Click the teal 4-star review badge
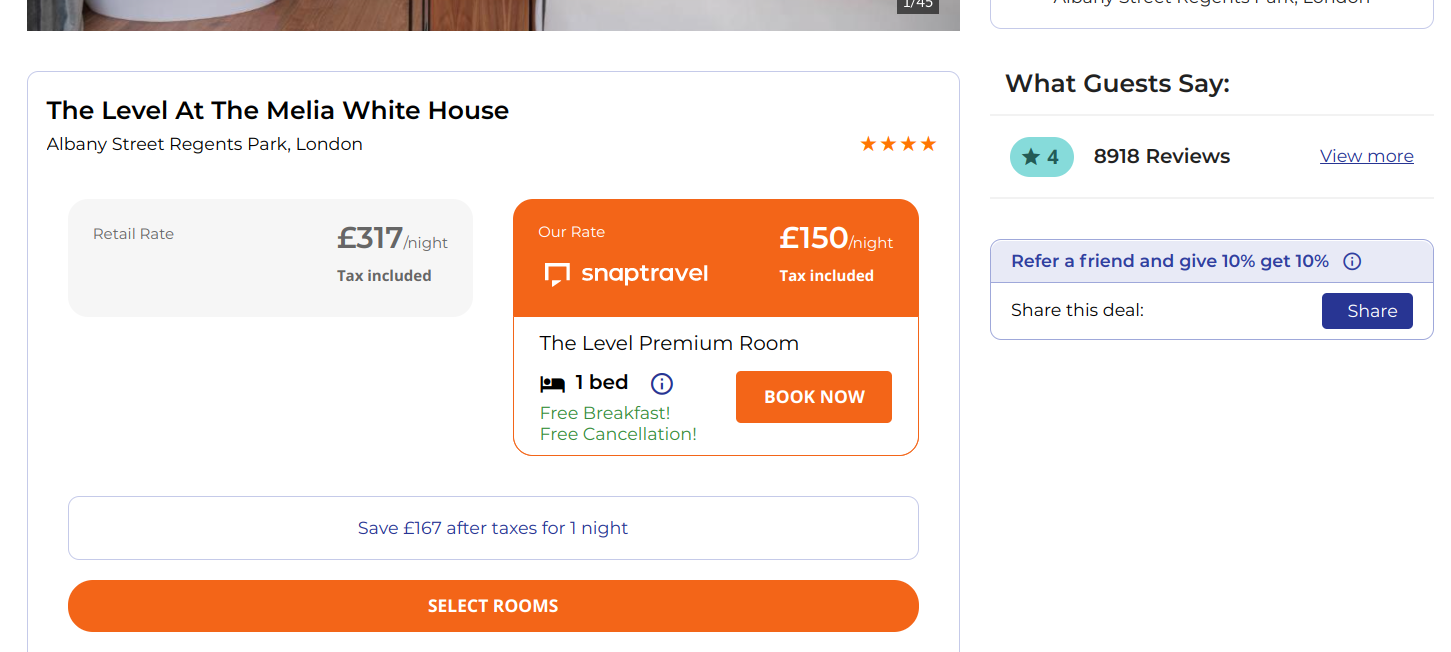Image resolution: width=1451 pixels, height=652 pixels. click(x=1041, y=157)
